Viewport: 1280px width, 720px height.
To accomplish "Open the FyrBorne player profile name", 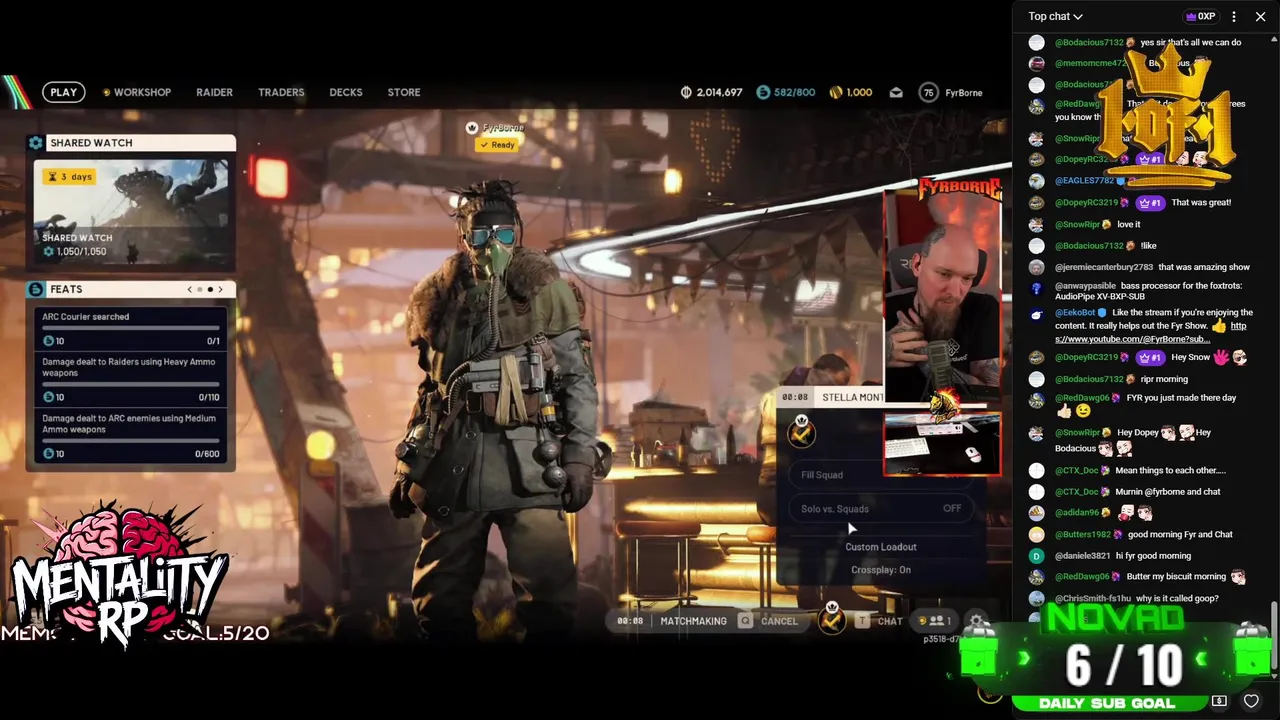I will [963, 92].
